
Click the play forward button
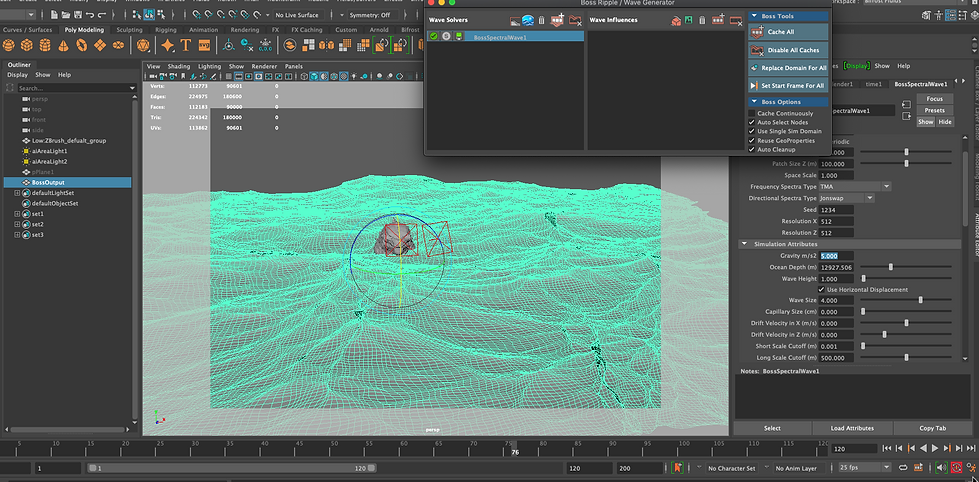click(x=935, y=448)
